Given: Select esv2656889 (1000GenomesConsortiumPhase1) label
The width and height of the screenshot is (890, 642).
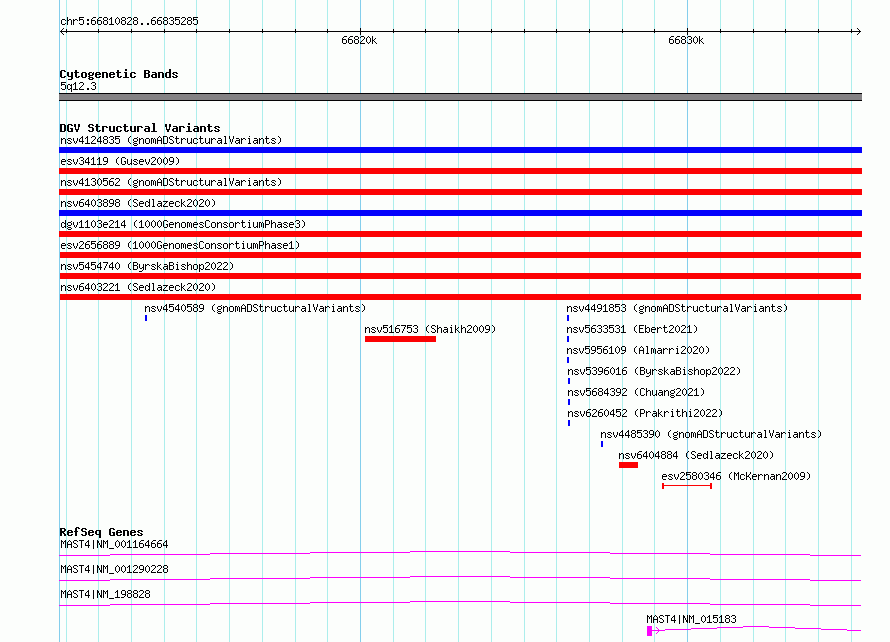Looking at the screenshot, I should tap(180, 245).
